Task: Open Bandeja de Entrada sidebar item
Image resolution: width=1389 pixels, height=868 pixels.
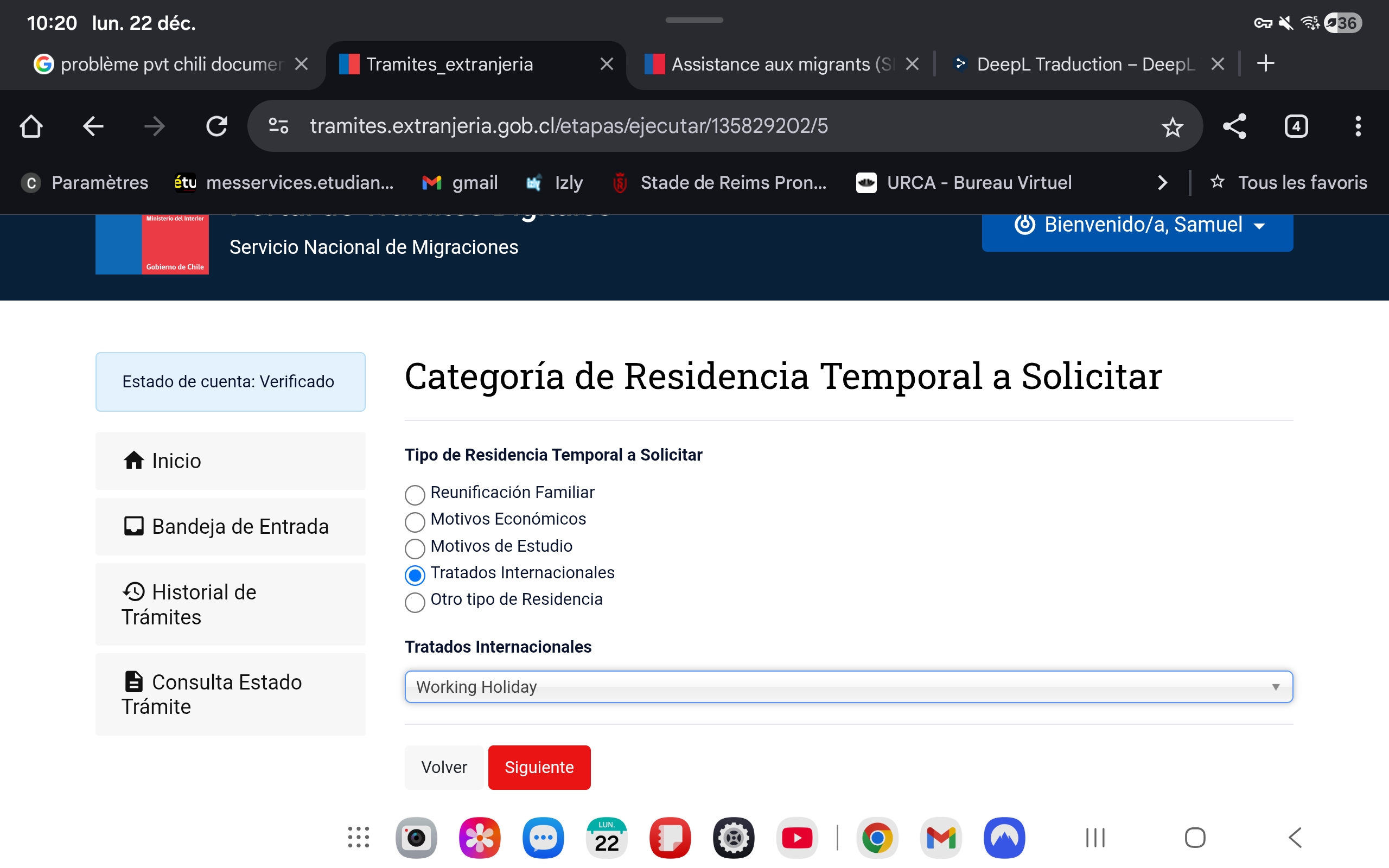Action: click(230, 526)
